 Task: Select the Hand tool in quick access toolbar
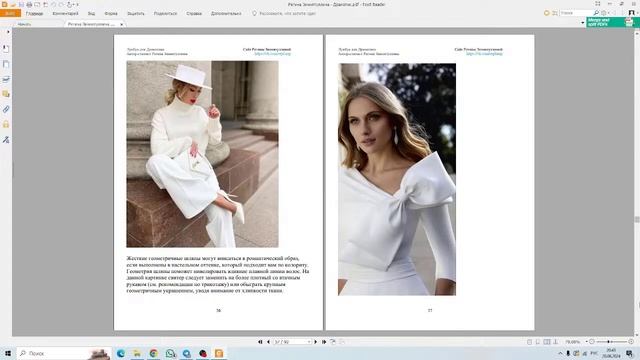pos(70,4)
